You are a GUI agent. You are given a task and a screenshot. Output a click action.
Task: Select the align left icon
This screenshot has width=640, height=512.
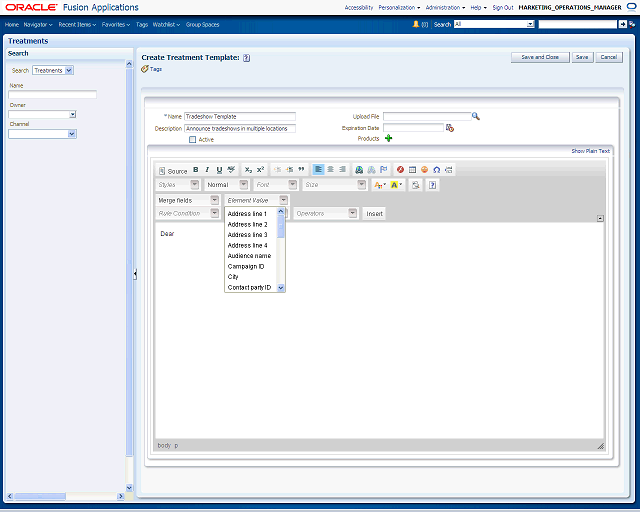pyautogui.click(x=318, y=169)
